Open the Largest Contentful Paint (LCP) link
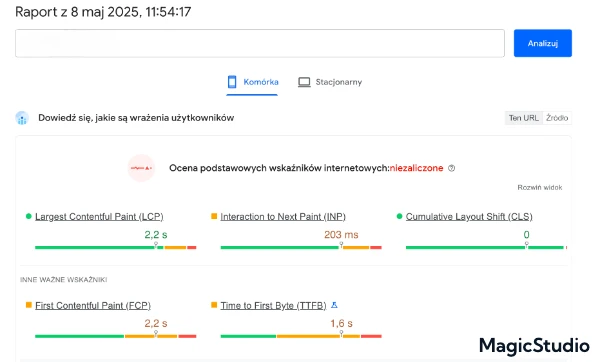 (99, 217)
